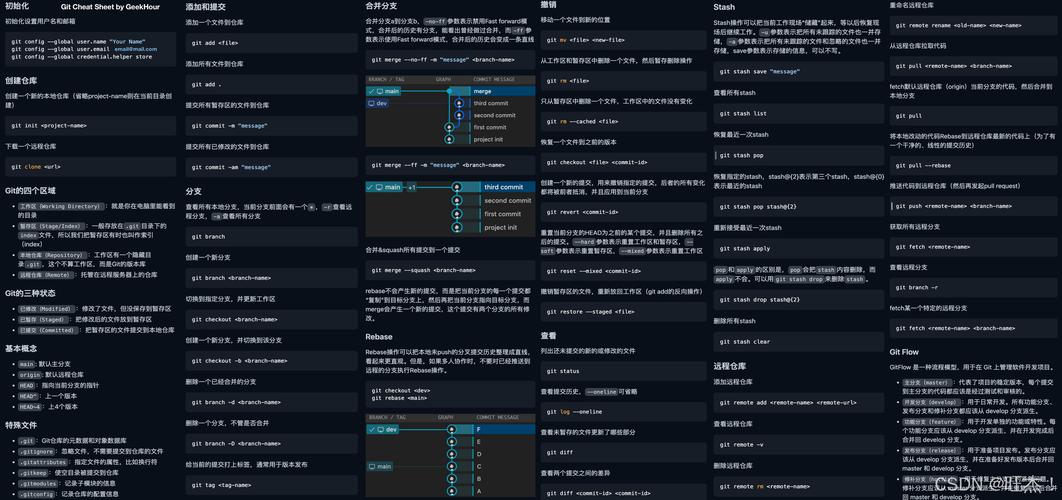Click the email@mail.com link in the config block
1062x500 pixels.
(135, 49)
